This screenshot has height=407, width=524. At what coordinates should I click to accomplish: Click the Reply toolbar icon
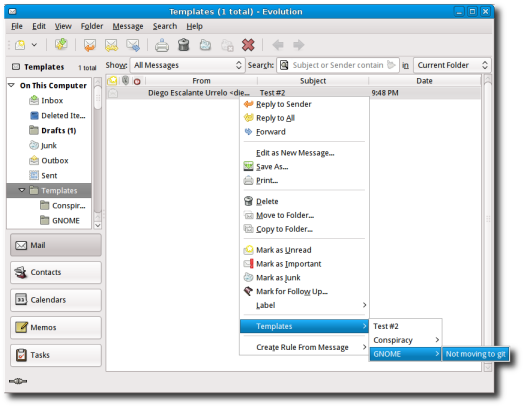tap(90, 45)
